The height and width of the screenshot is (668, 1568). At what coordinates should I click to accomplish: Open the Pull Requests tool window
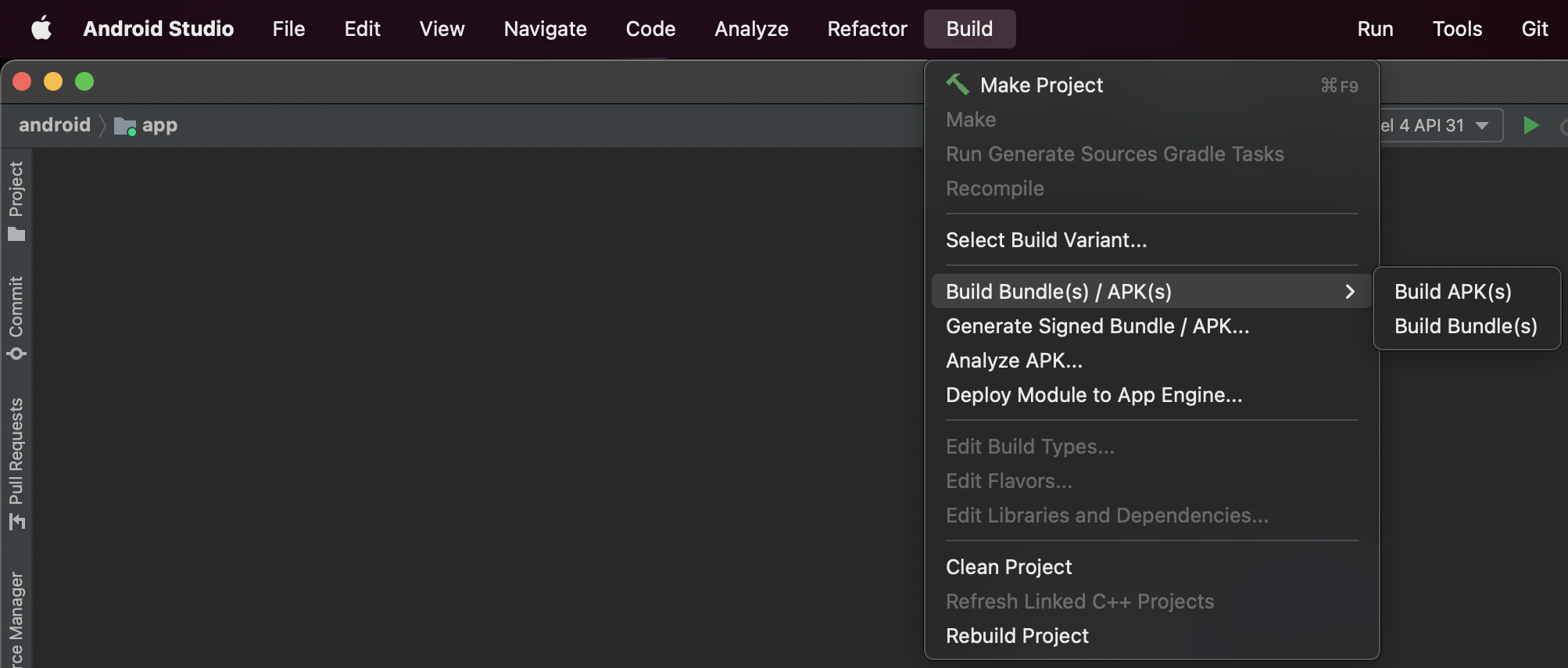tap(16, 464)
